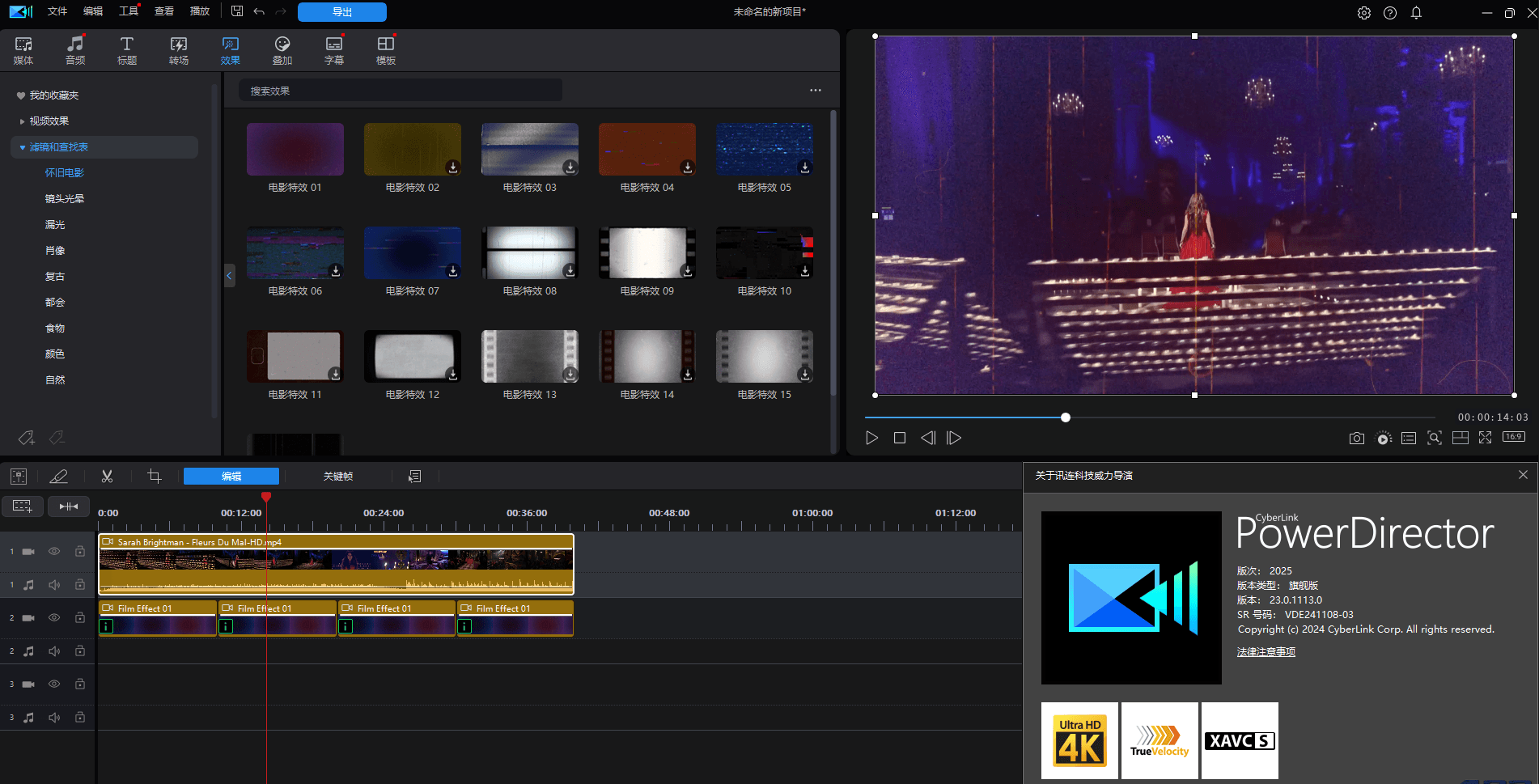Screen dimensions: 1539x784
Task: Expand the 视频效果 tree category
Action: tap(22, 121)
